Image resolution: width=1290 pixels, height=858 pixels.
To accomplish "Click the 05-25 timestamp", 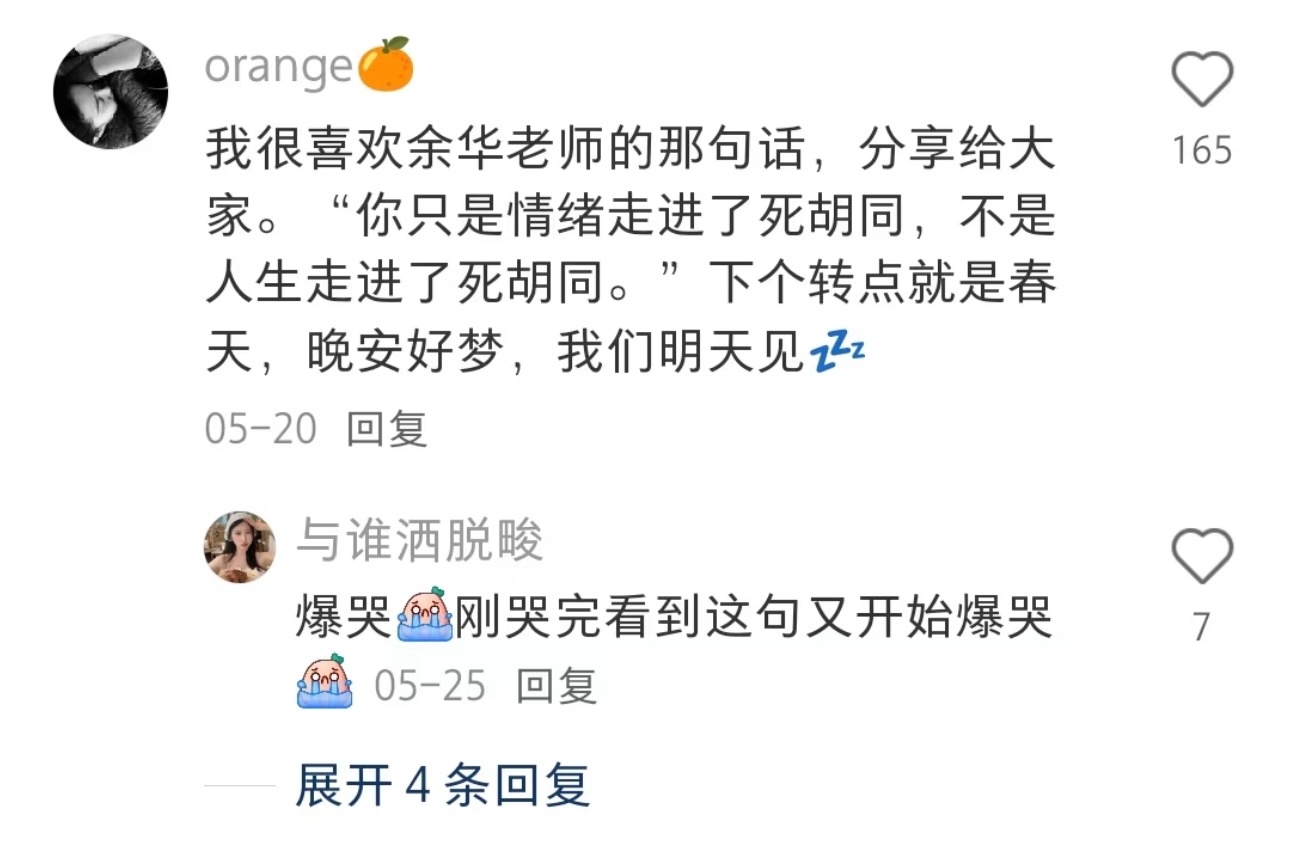I will coord(430,686).
